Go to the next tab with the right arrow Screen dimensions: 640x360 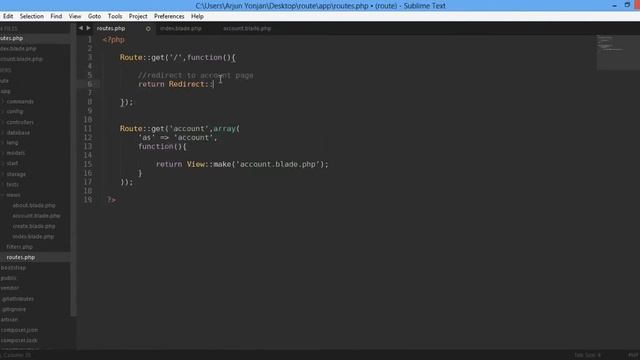88,28
